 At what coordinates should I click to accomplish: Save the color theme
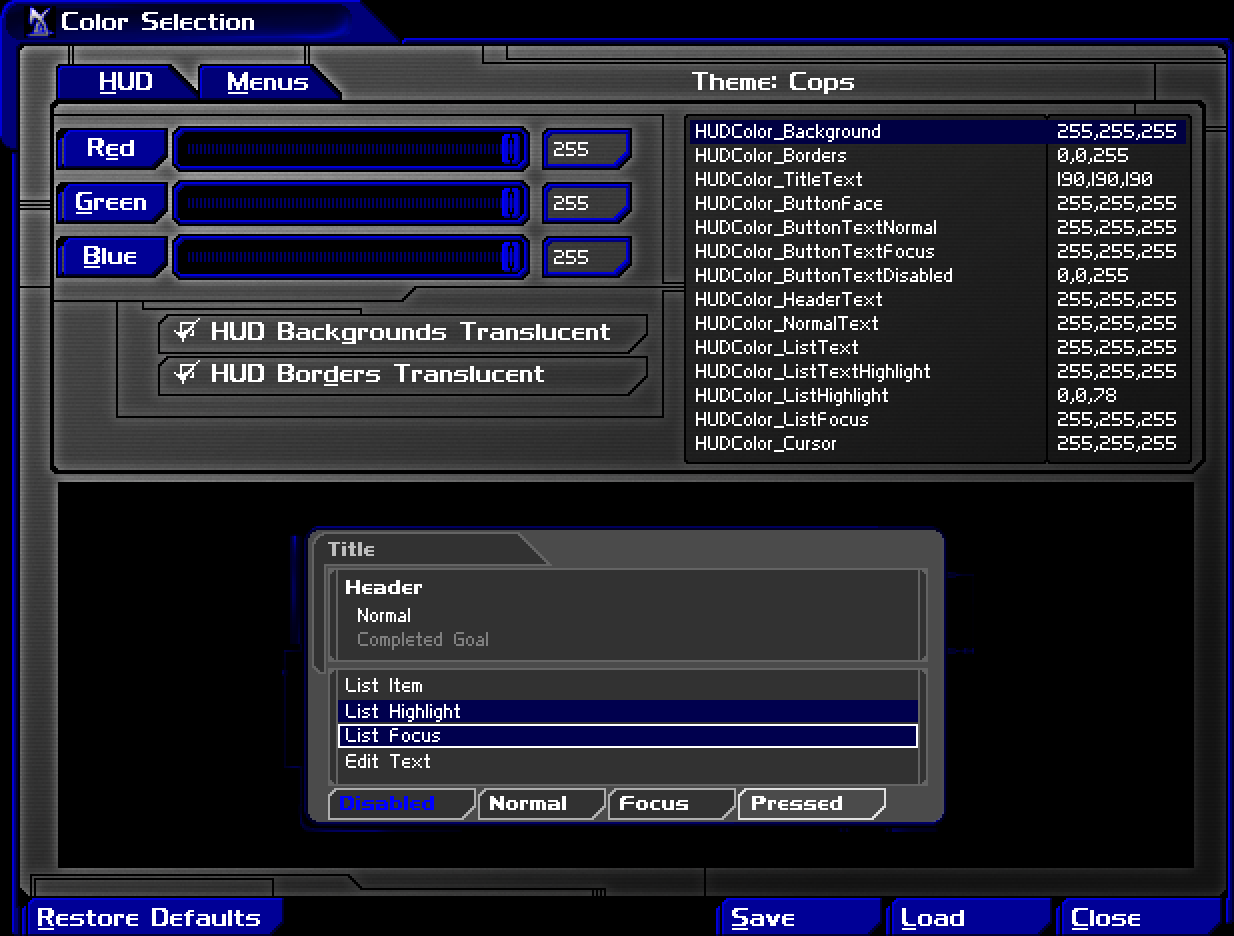click(798, 918)
